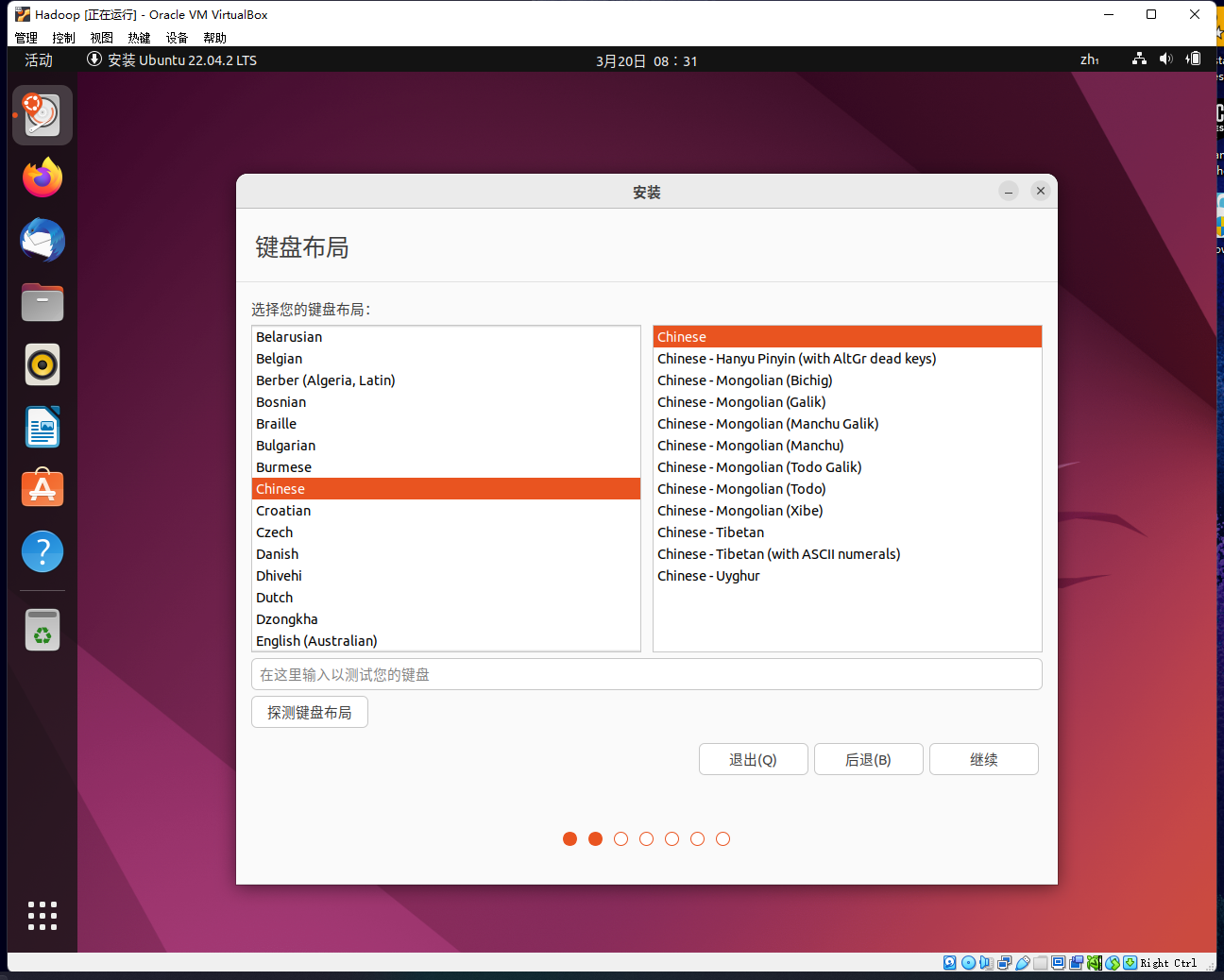Click VirtualBox hard disk status icon

tap(949, 963)
